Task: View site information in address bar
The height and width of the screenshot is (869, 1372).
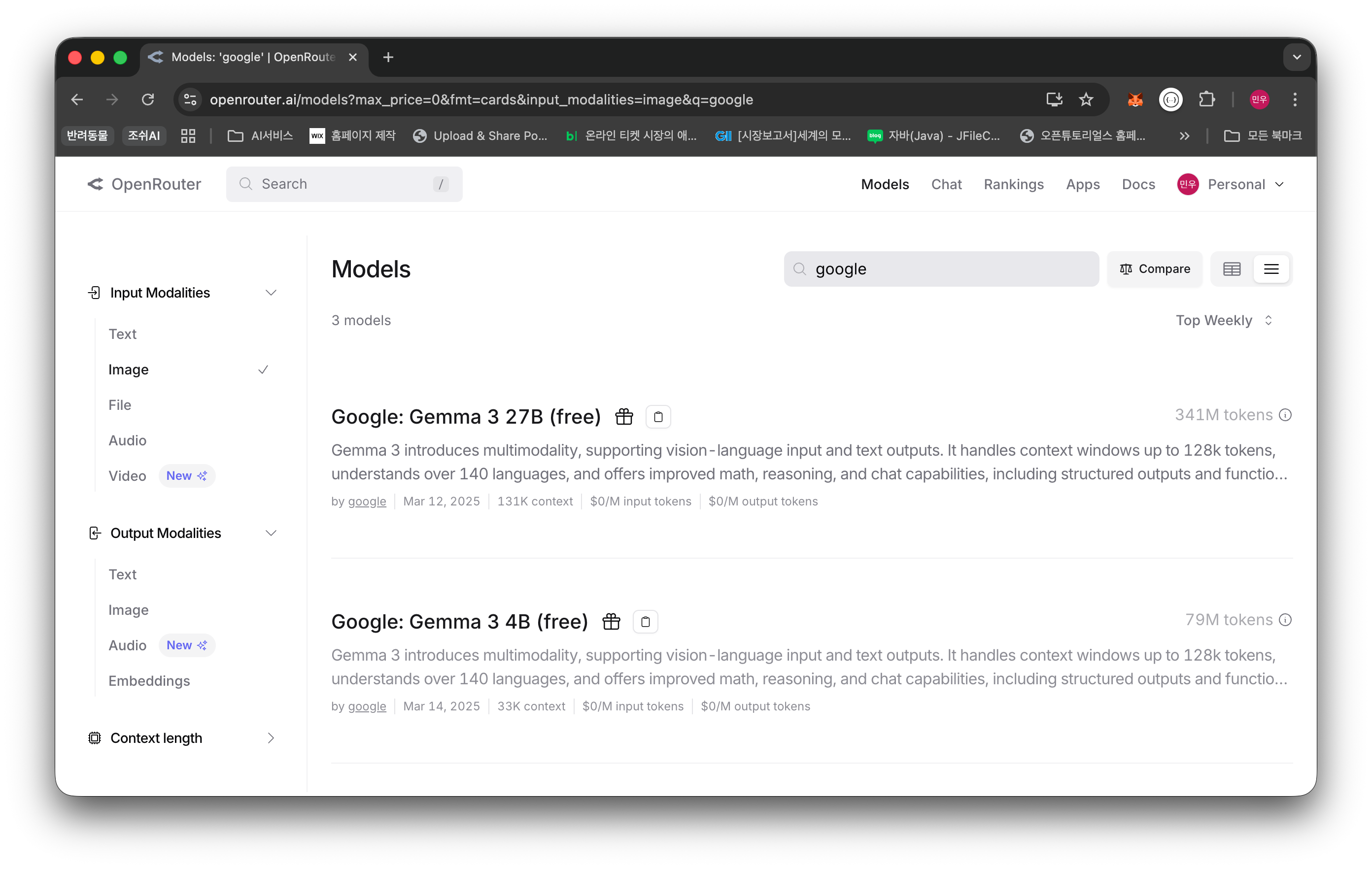Action: tap(190, 100)
